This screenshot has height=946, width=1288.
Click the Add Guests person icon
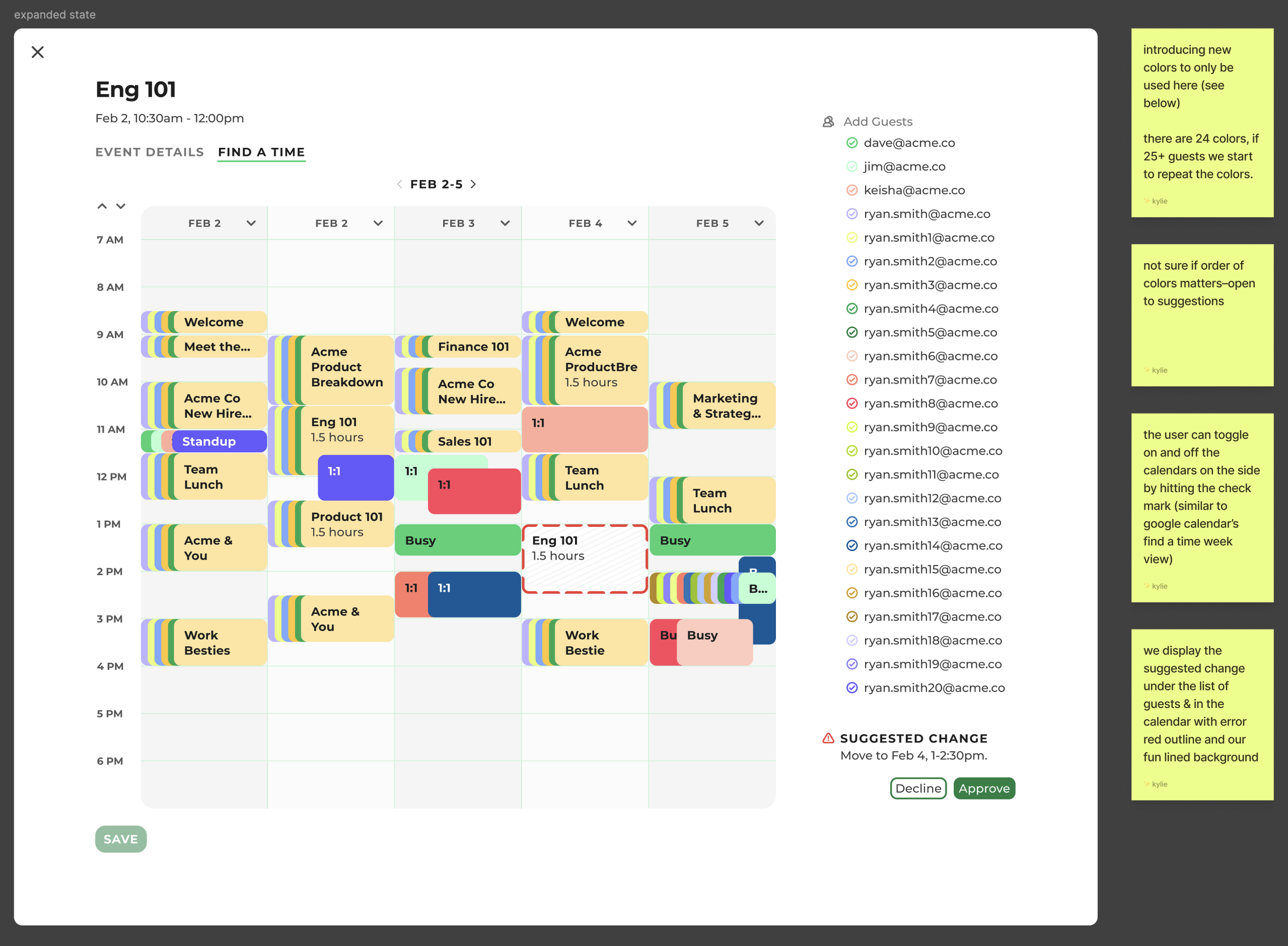(x=828, y=122)
